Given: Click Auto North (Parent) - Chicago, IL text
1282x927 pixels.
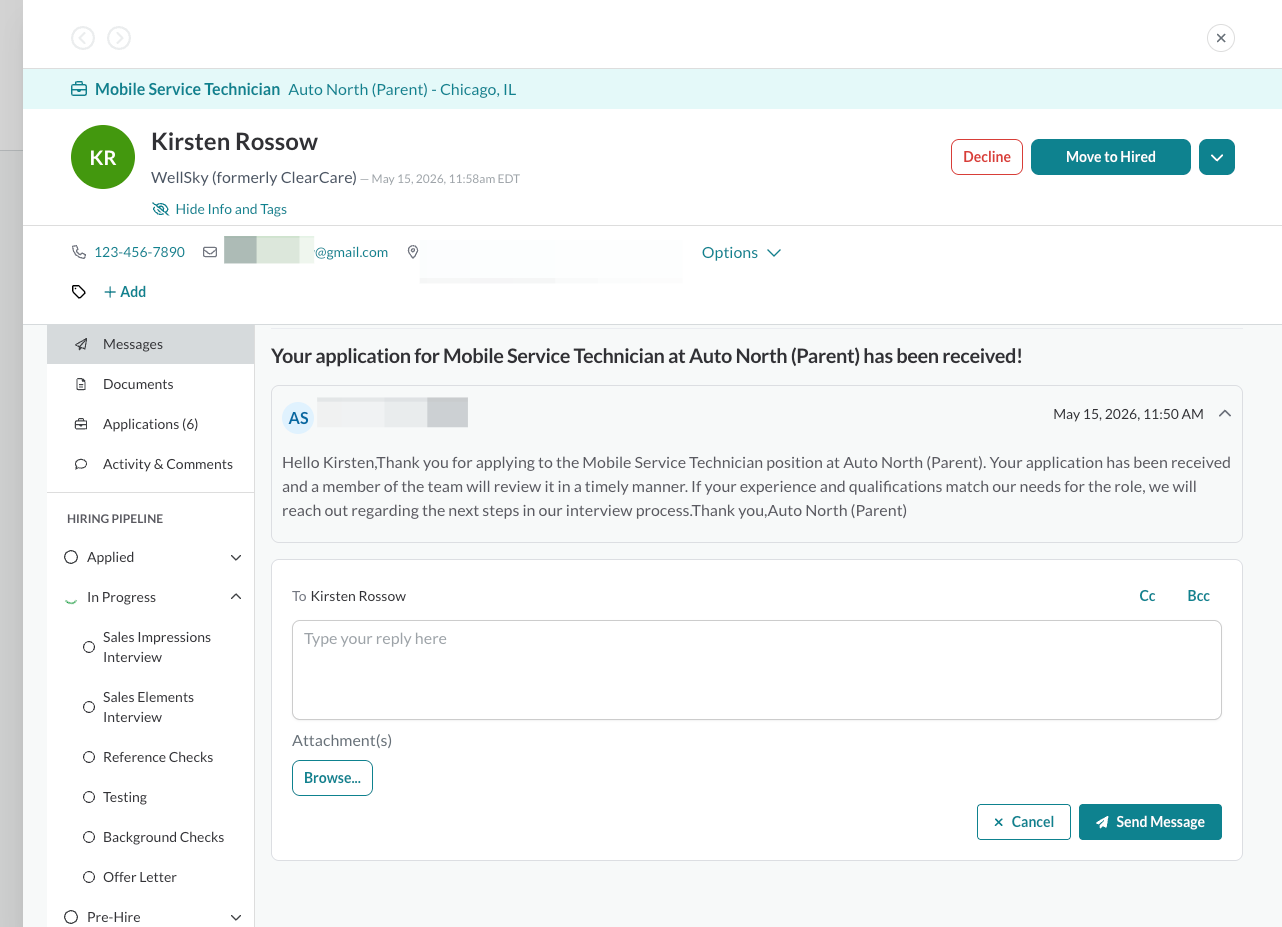Looking at the screenshot, I should 402,89.
